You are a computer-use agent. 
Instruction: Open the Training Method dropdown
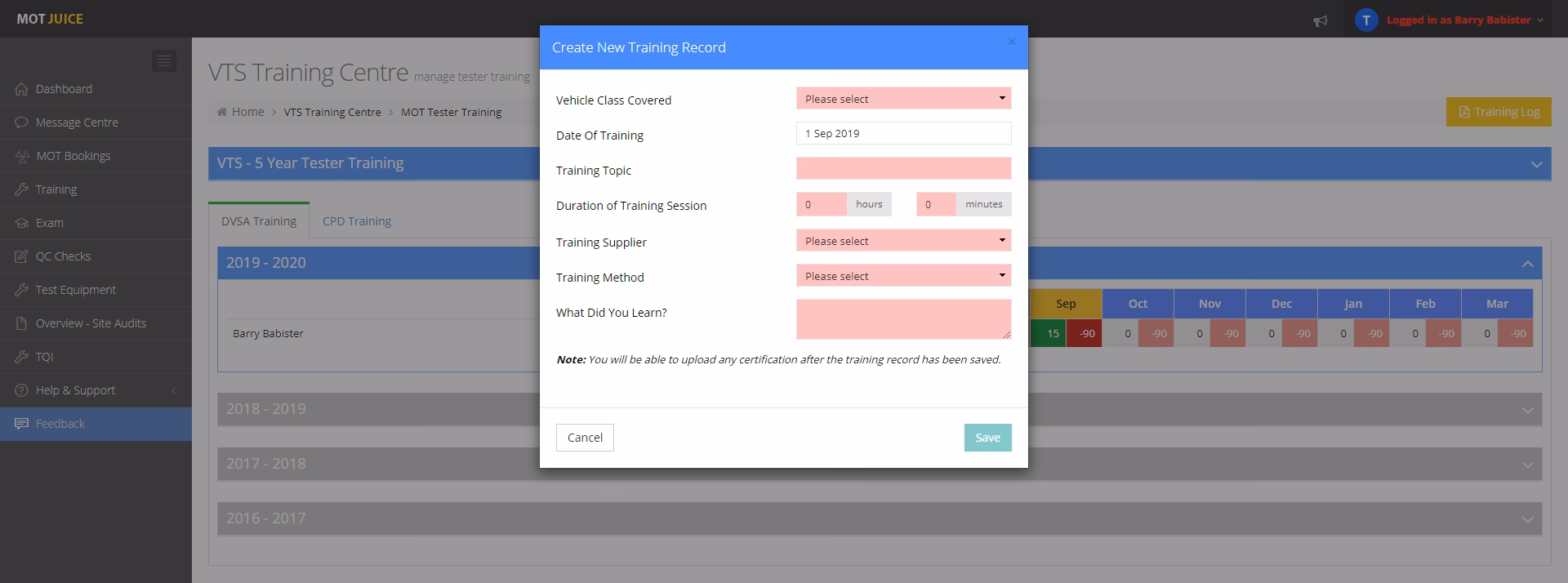click(903, 276)
